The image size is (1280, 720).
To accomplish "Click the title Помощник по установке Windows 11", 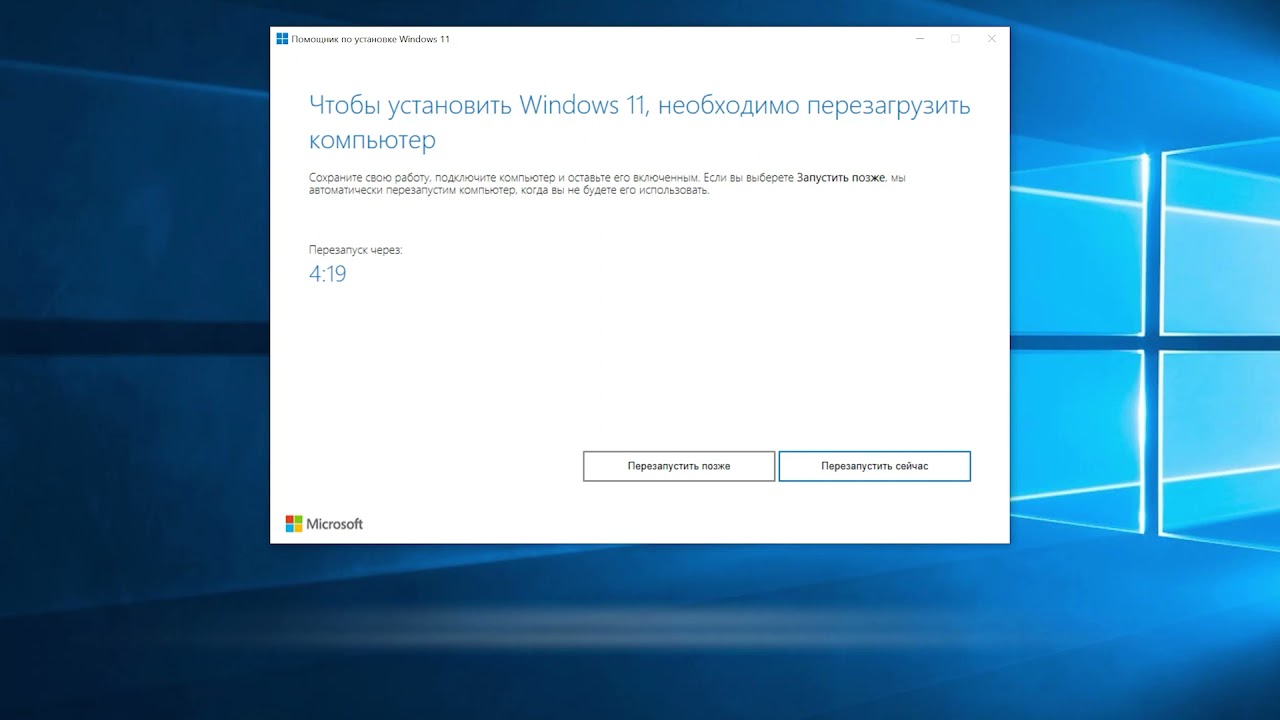I will pos(370,39).
